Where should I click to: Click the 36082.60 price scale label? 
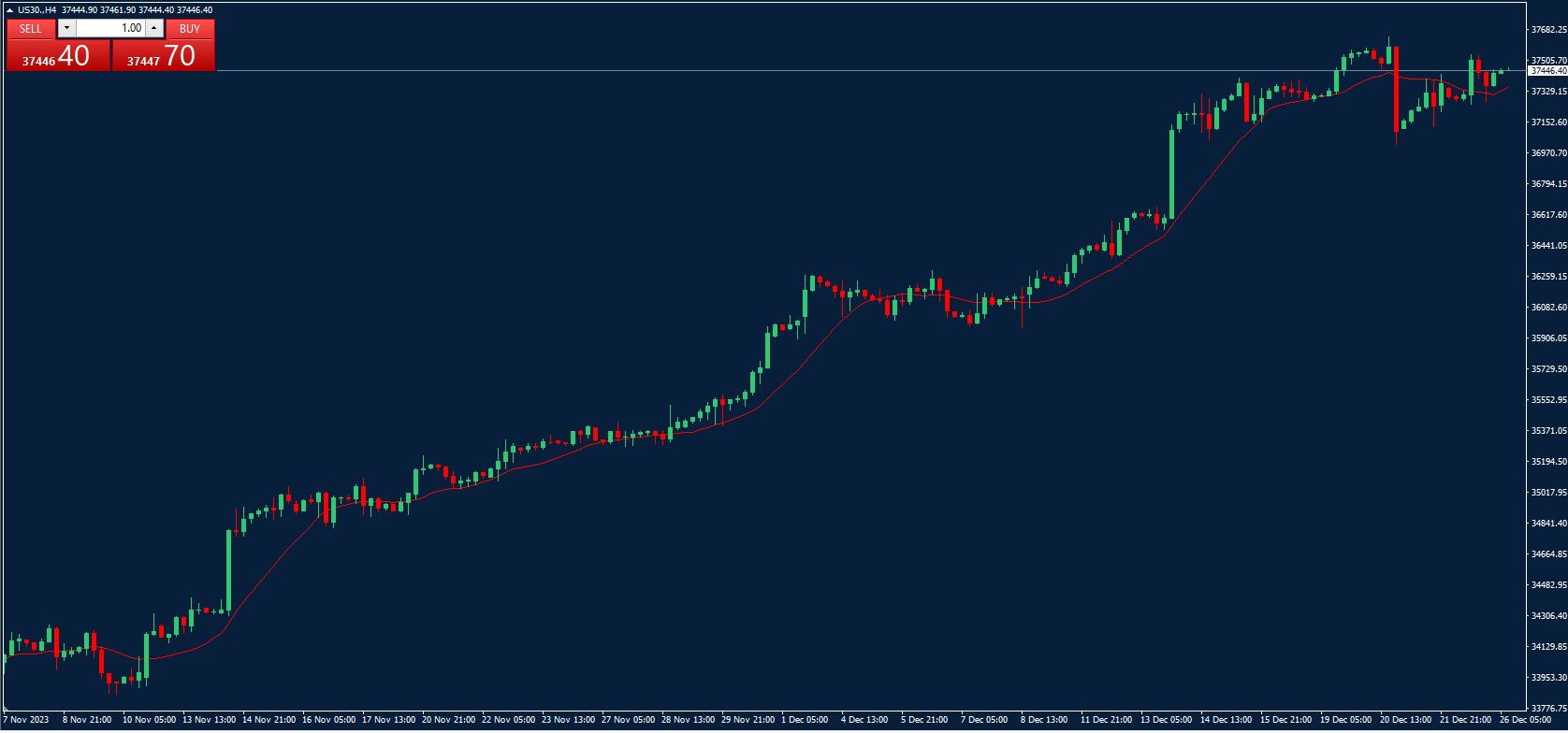(x=1548, y=308)
